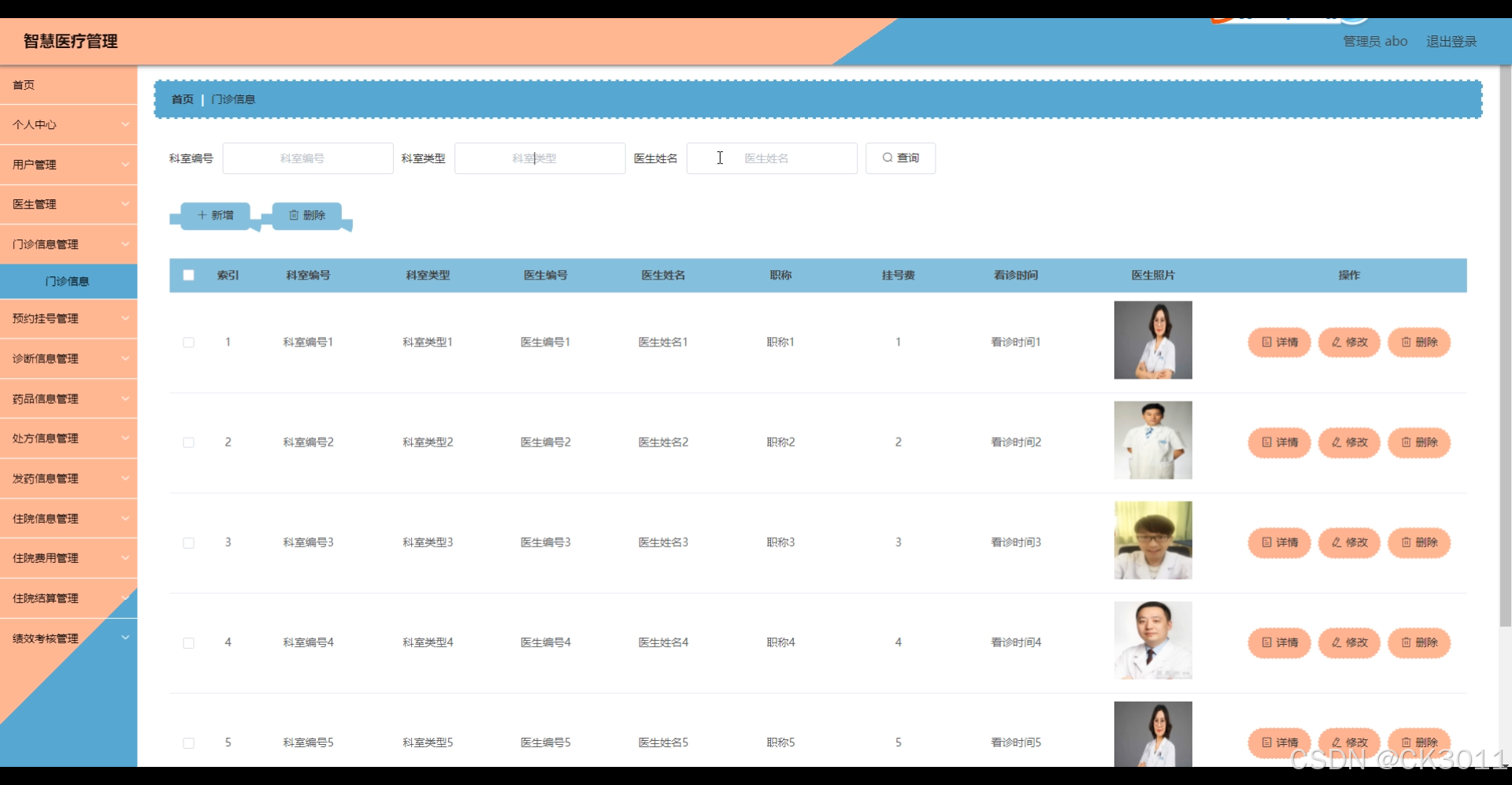Click the plus icon on the 新增 button
Image resolution: width=1512 pixels, height=785 pixels.
pyautogui.click(x=202, y=214)
